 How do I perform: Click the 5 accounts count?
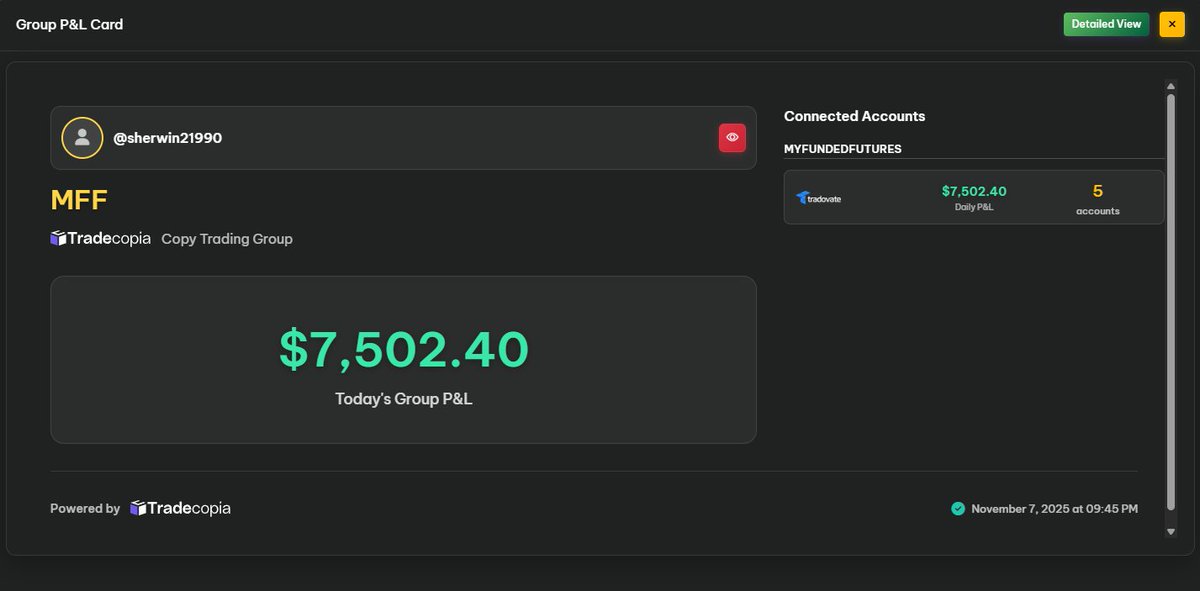pos(1098,191)
